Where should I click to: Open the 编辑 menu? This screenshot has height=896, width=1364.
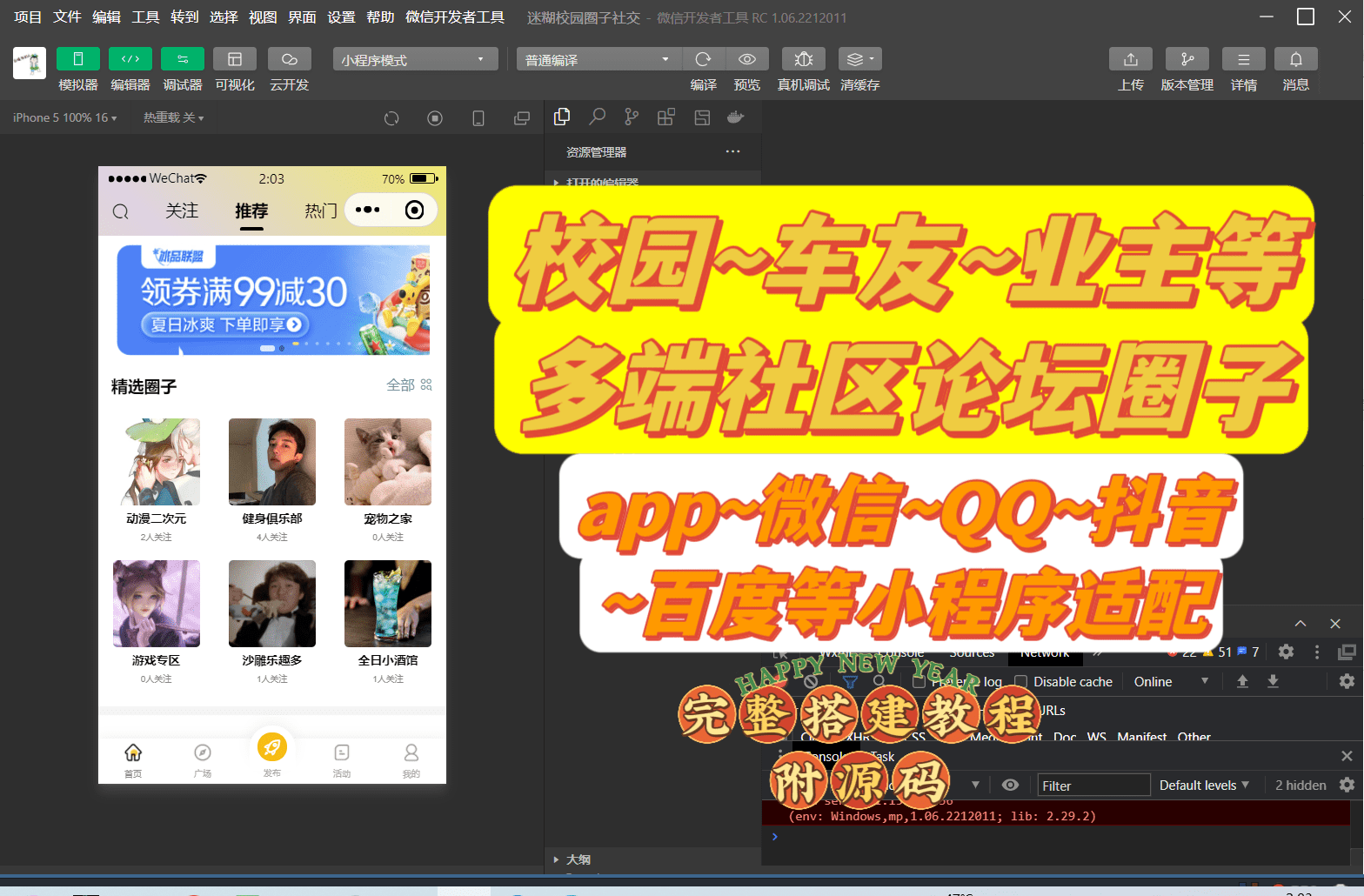106,17
